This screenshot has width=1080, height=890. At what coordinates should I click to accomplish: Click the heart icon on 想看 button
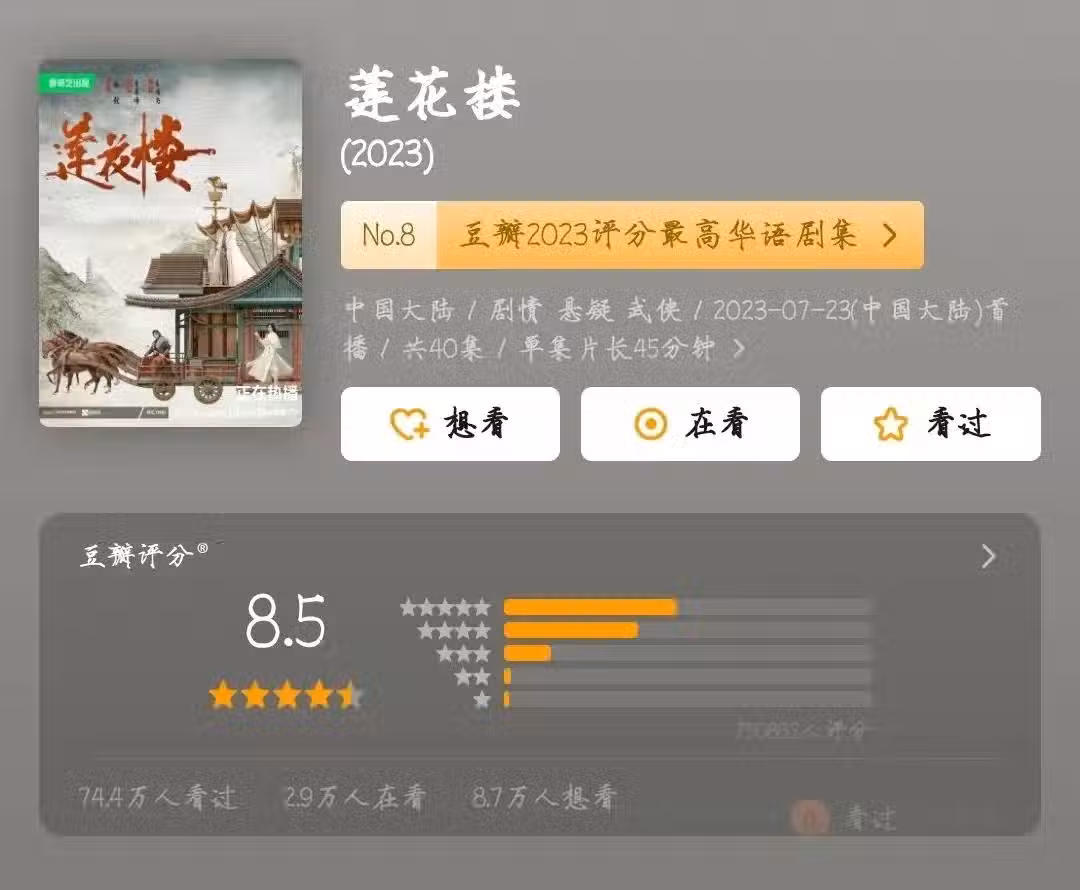point(408,424)
